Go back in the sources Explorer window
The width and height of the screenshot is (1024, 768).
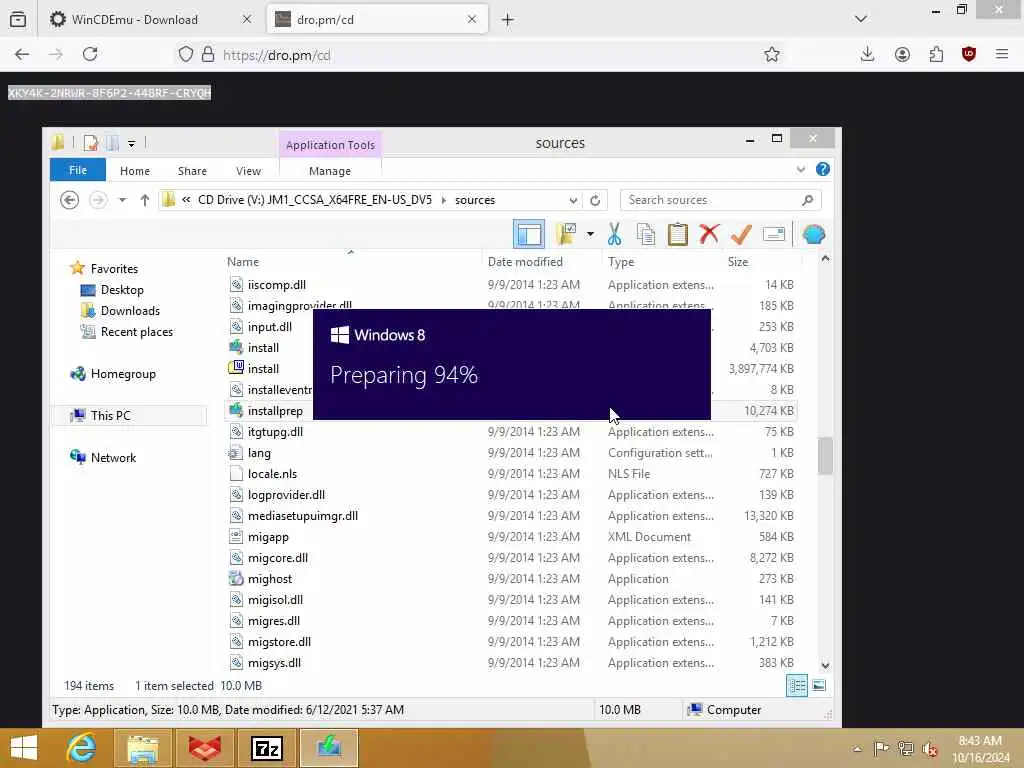point(69,200)
